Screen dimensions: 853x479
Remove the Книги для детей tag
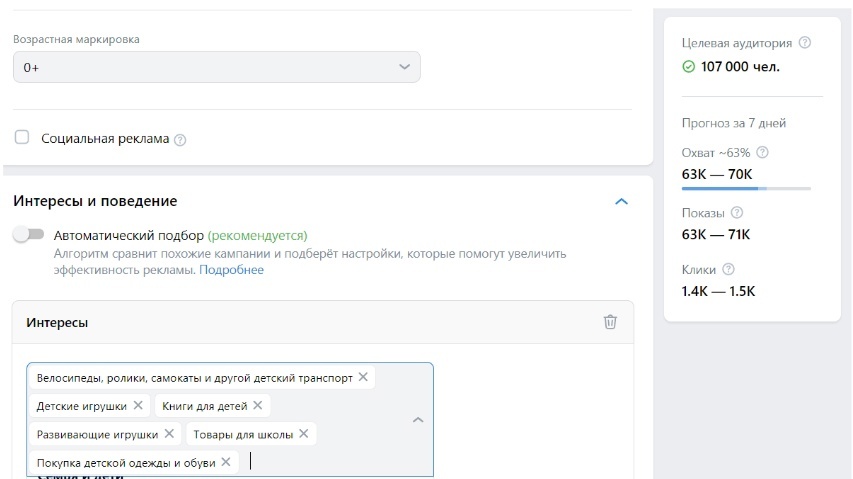(x=258, y=405)
